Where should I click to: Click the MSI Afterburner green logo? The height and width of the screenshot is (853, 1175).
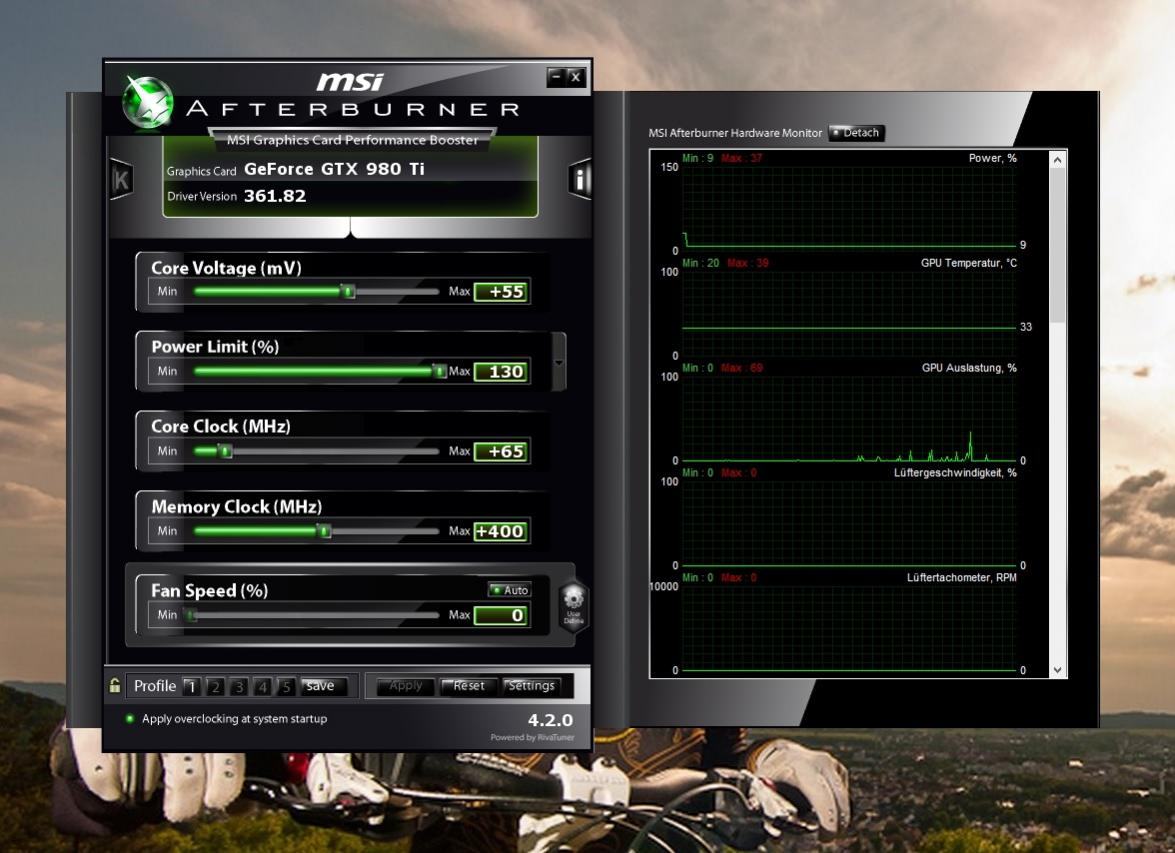click(148, 102)
